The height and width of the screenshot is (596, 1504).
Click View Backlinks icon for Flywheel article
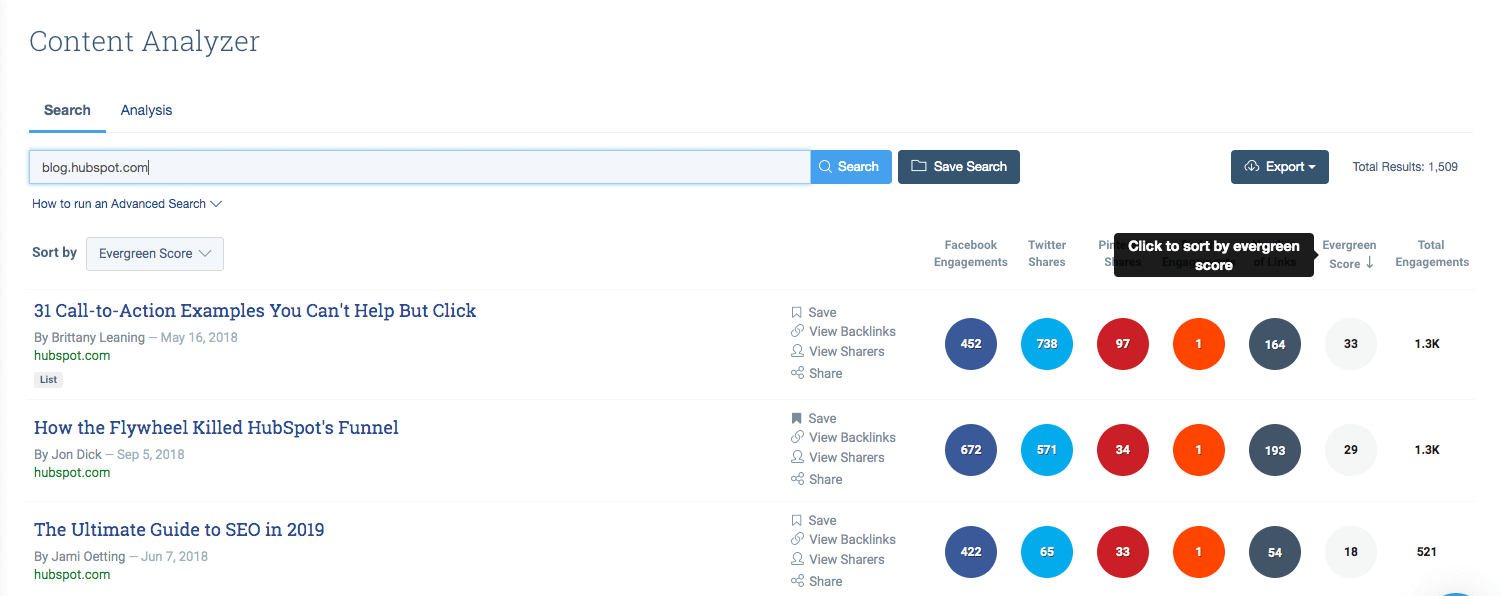coord(797,437)
